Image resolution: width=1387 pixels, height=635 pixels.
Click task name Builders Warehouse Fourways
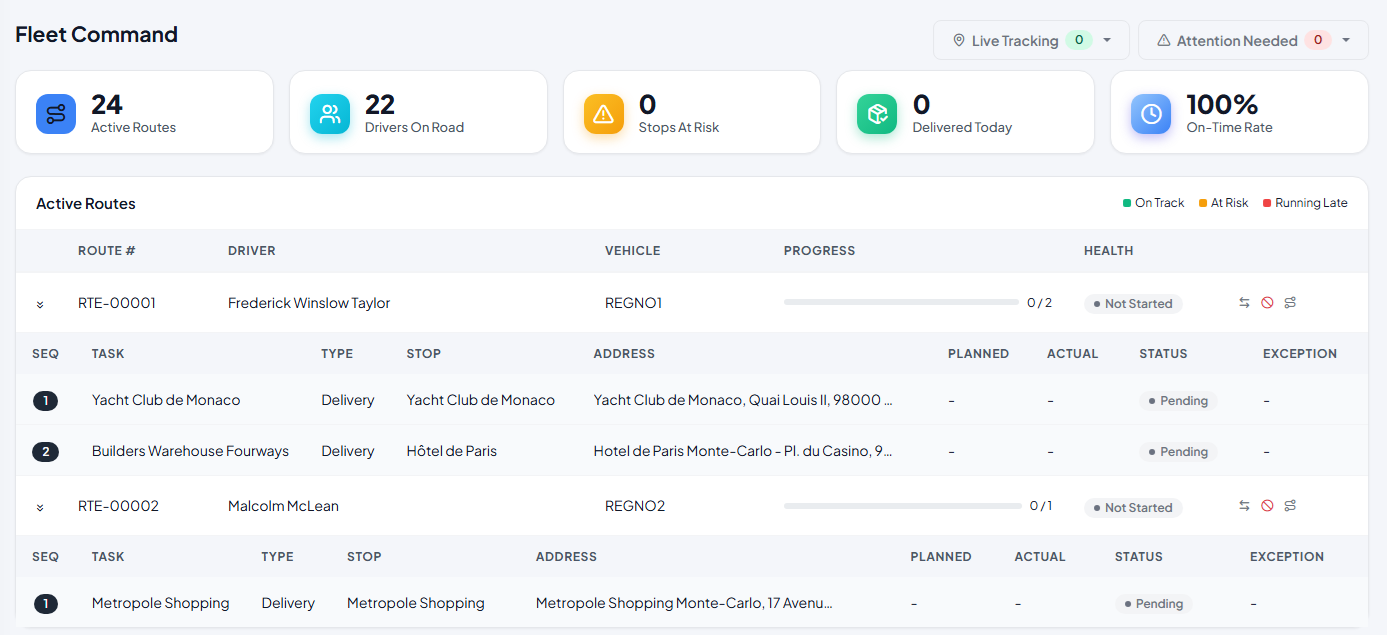click(190, 451)
